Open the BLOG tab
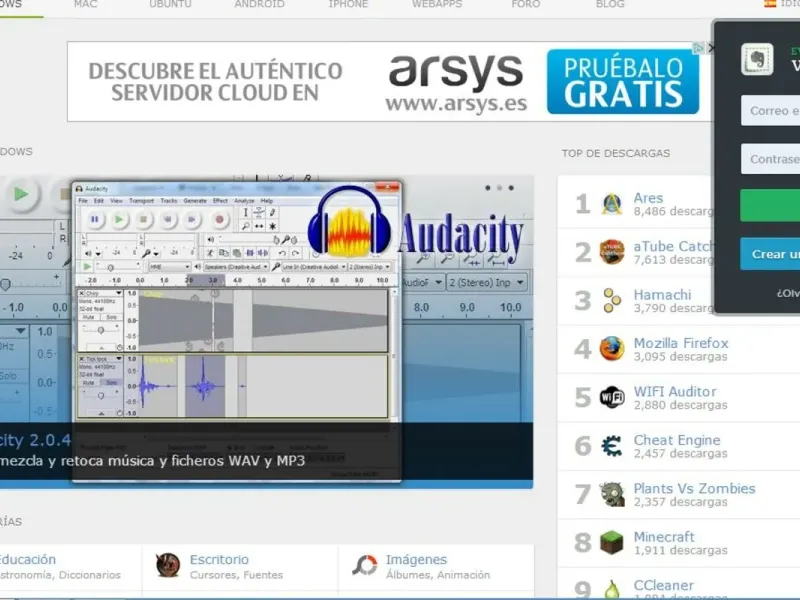The width and height of the screenshot is (800, 600). (x=610, y=4)
